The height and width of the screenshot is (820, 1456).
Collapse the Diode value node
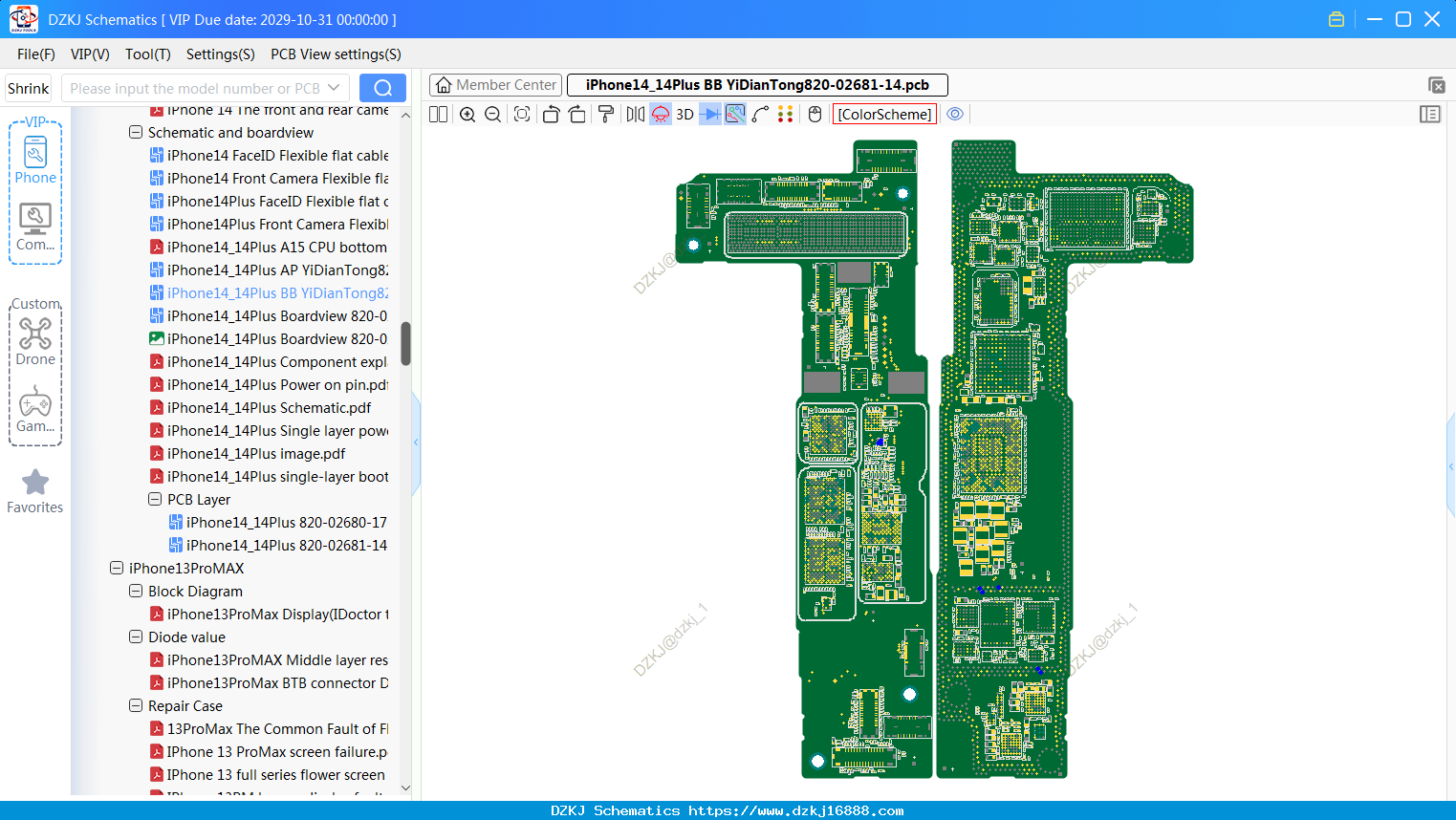point(136,637)
